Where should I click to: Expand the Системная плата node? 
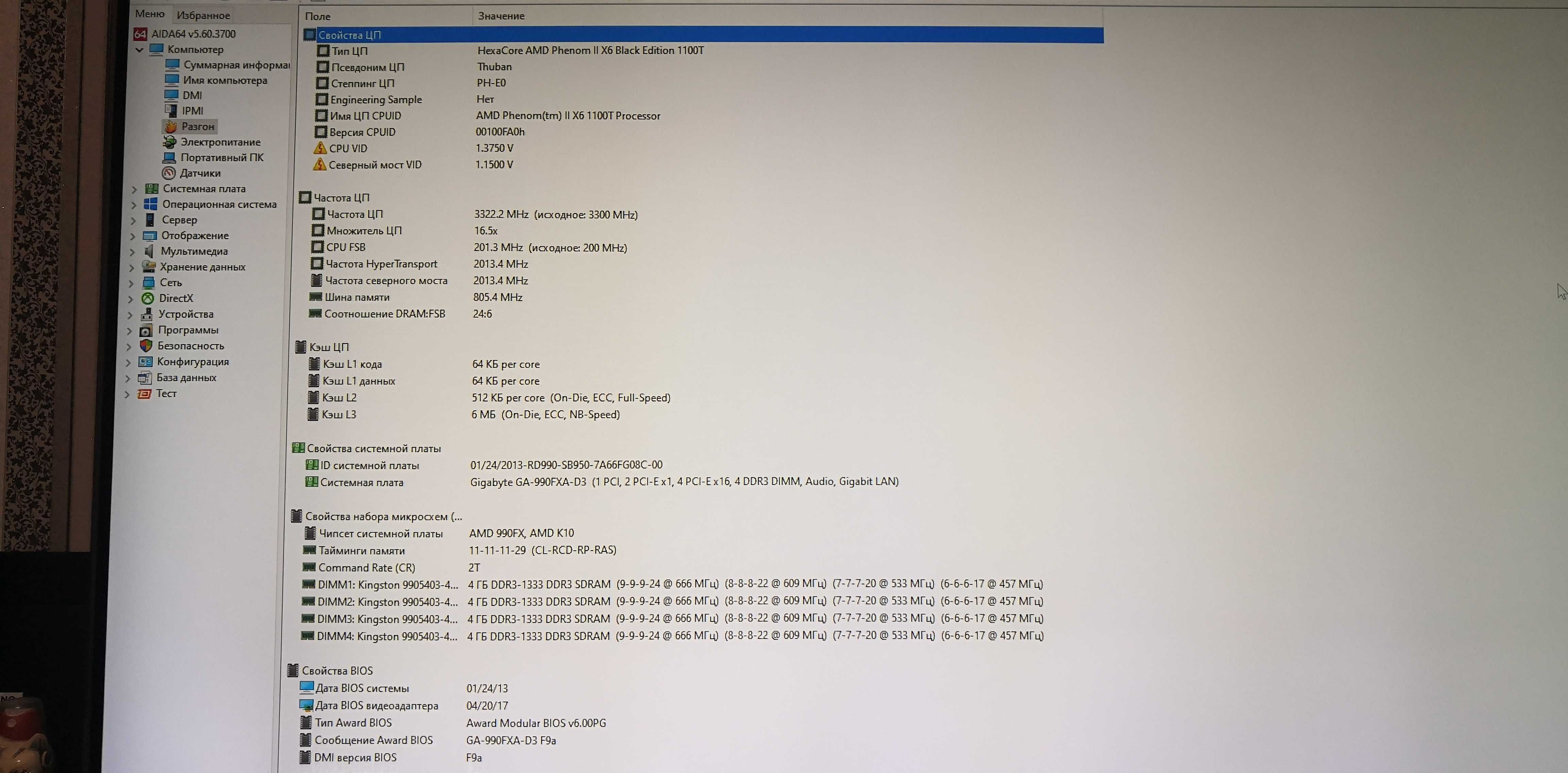point(134,189)
